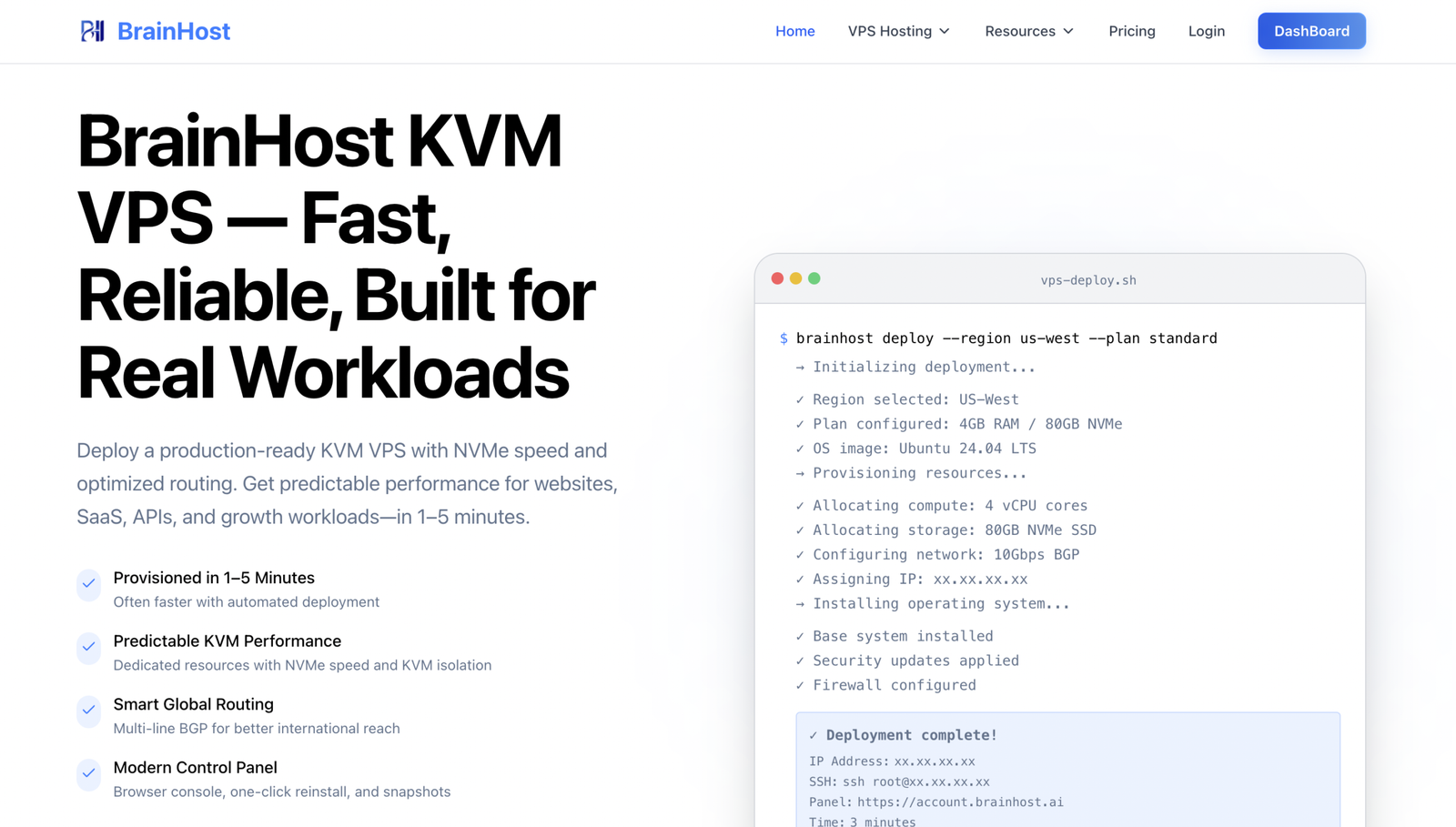Image resolution: width=1456 pixels, height=827 pixels.
Task: Click the 'IP Address: xx.xx.xx.xx' line
Action: [892, 761]
